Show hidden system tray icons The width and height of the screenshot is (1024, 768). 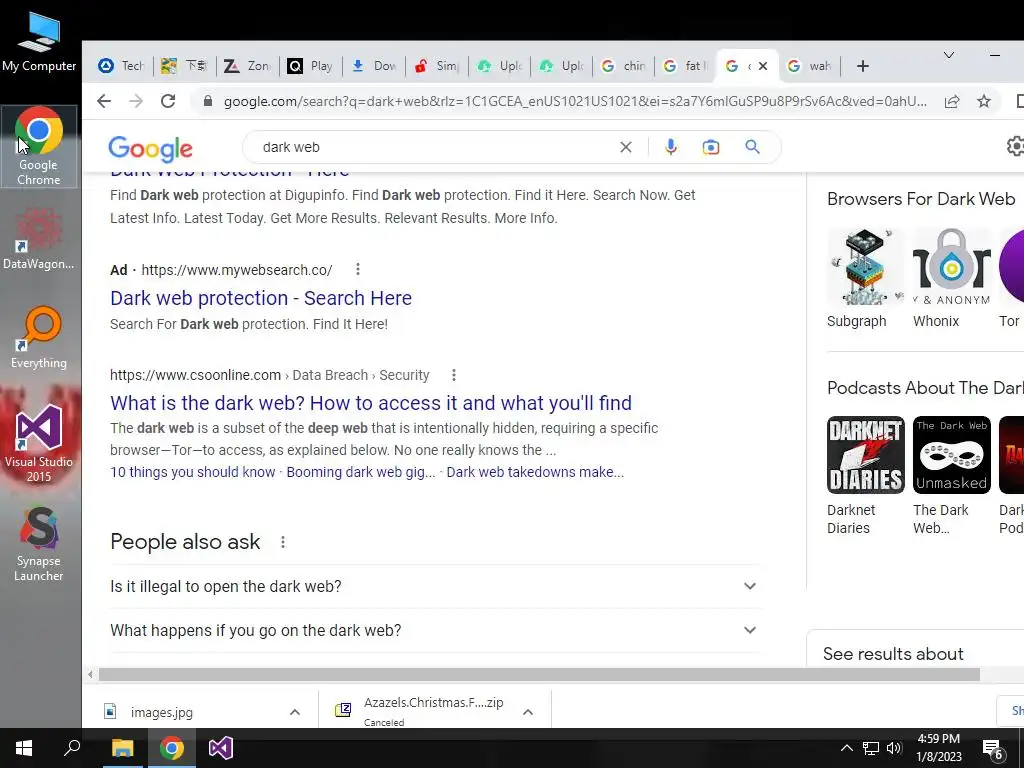click(x=846, y=748)
